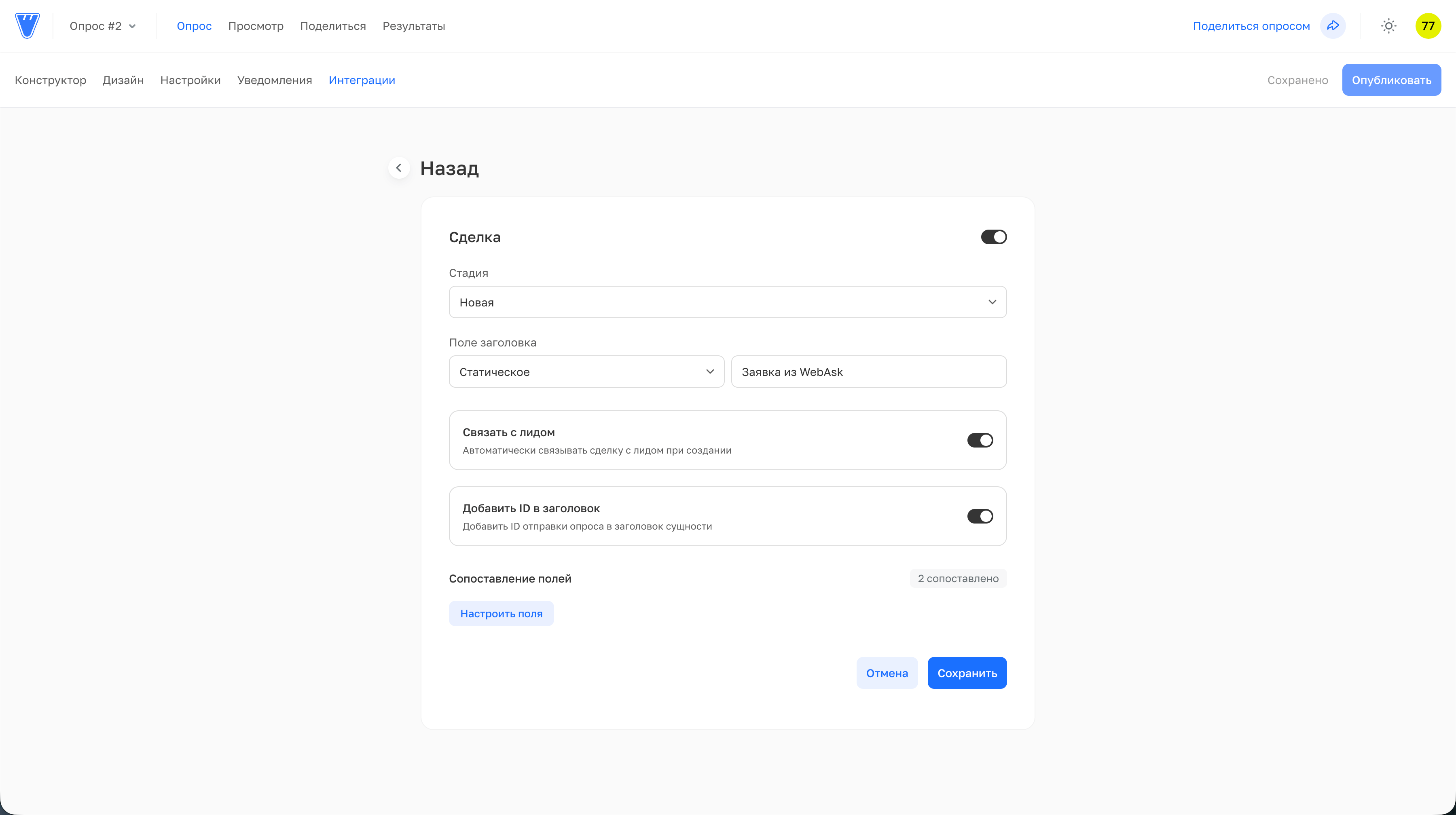
Task: Click the Опубликовать button
Action: click(x=1391, y=80)
